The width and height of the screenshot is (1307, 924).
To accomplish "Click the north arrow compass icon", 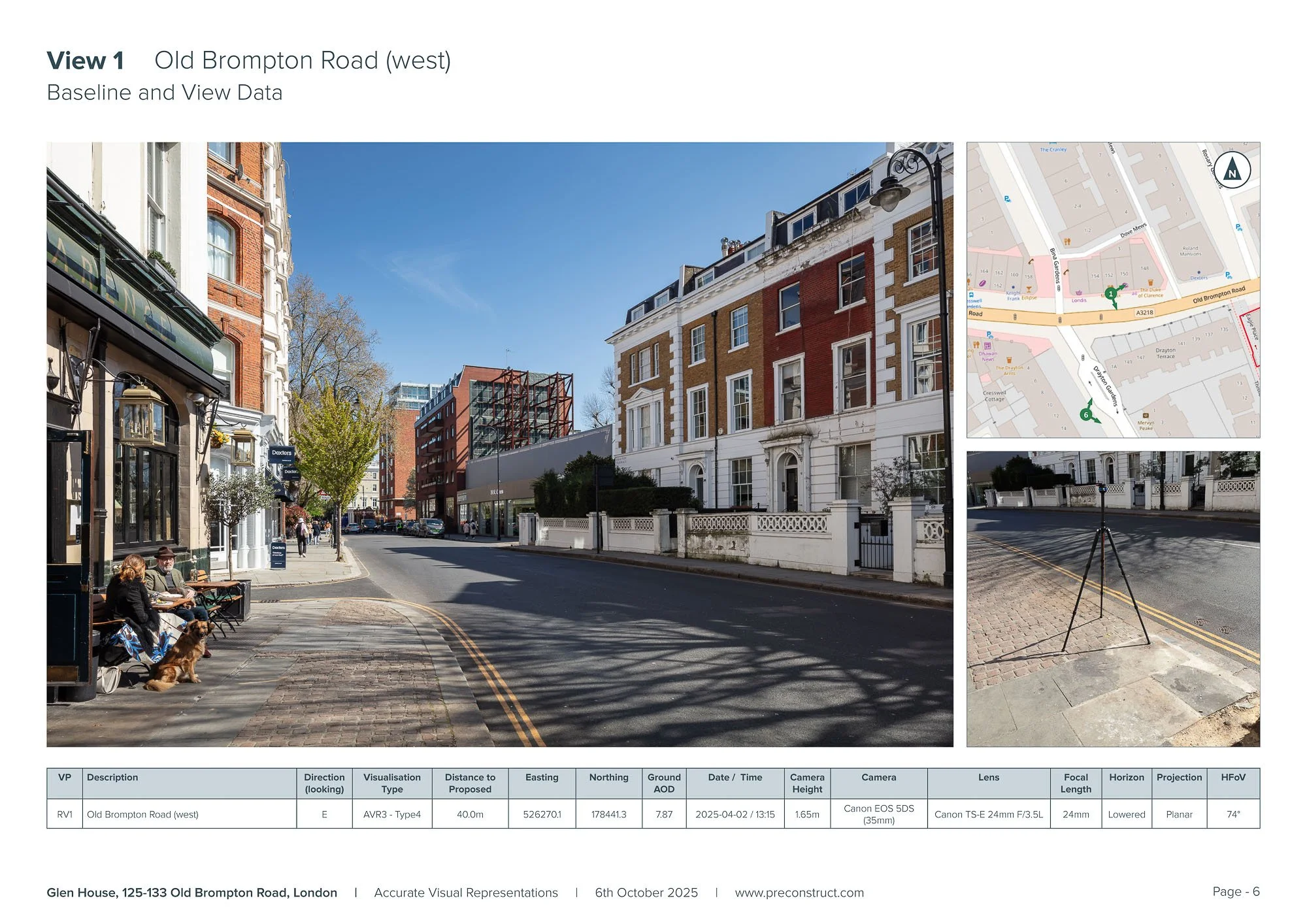I will (1232, 170).
